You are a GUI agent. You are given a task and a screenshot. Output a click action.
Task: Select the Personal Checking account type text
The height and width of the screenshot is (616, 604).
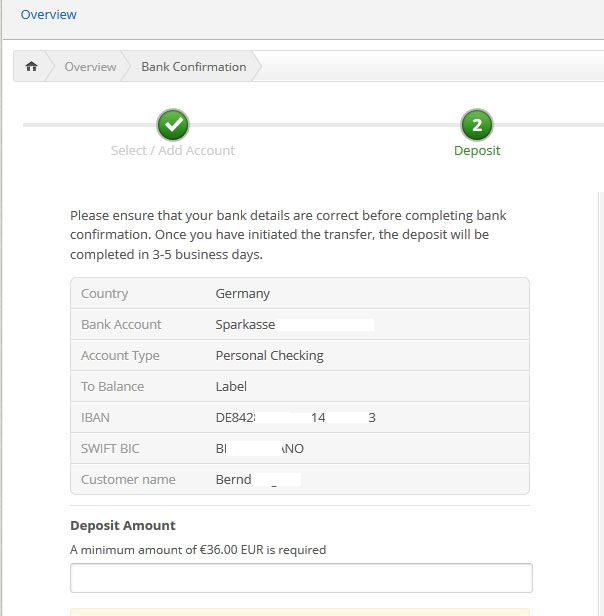tap(270, 356)
